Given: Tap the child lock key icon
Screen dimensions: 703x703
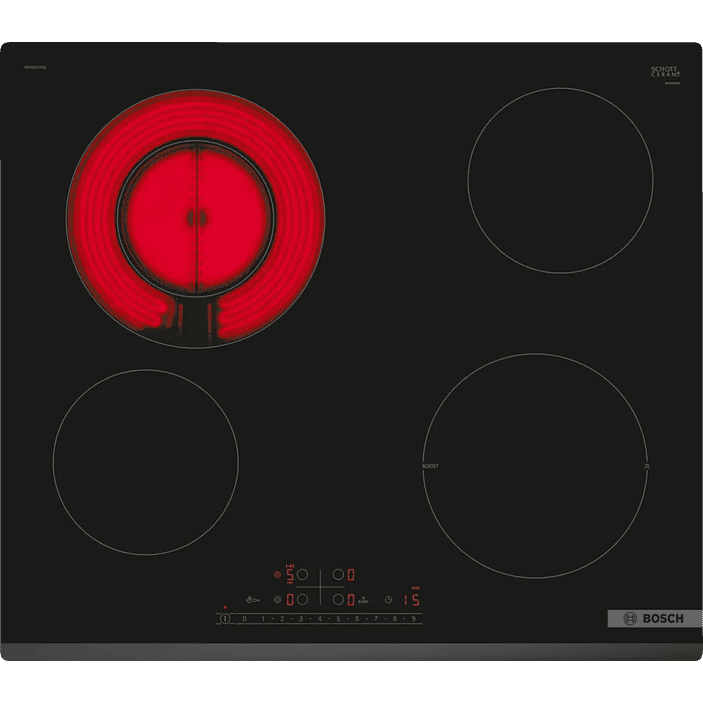Looking at the screenshot, I should (x=257, y=599).
